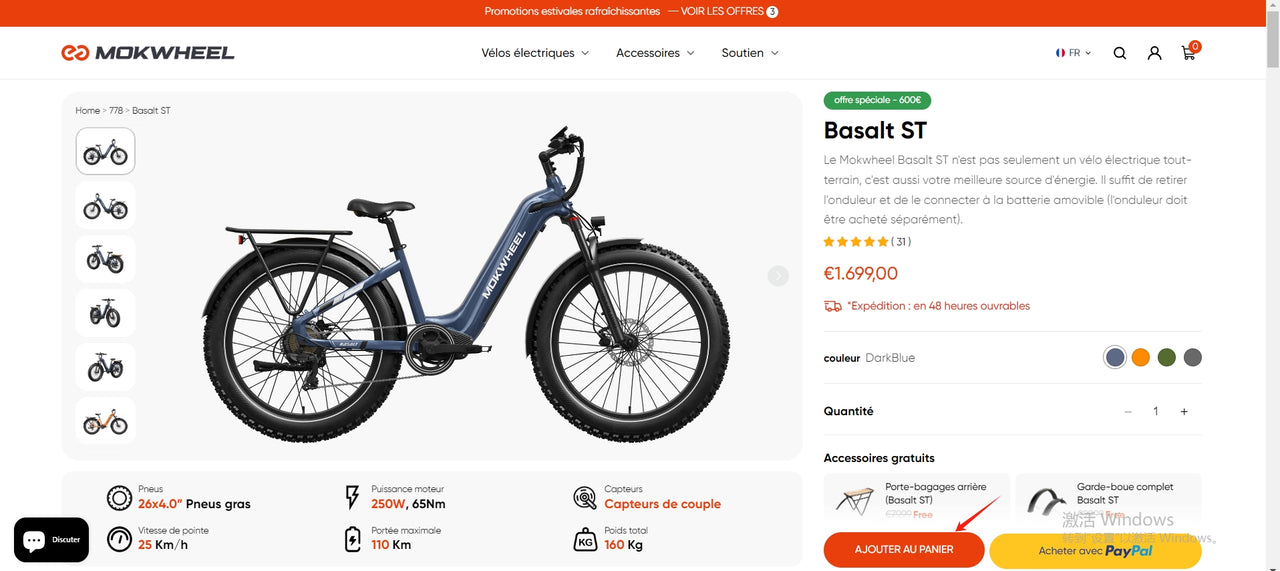Viewport: 1280px width, 571px height.
Task: Go to next product image arrow
Action: 778,276
